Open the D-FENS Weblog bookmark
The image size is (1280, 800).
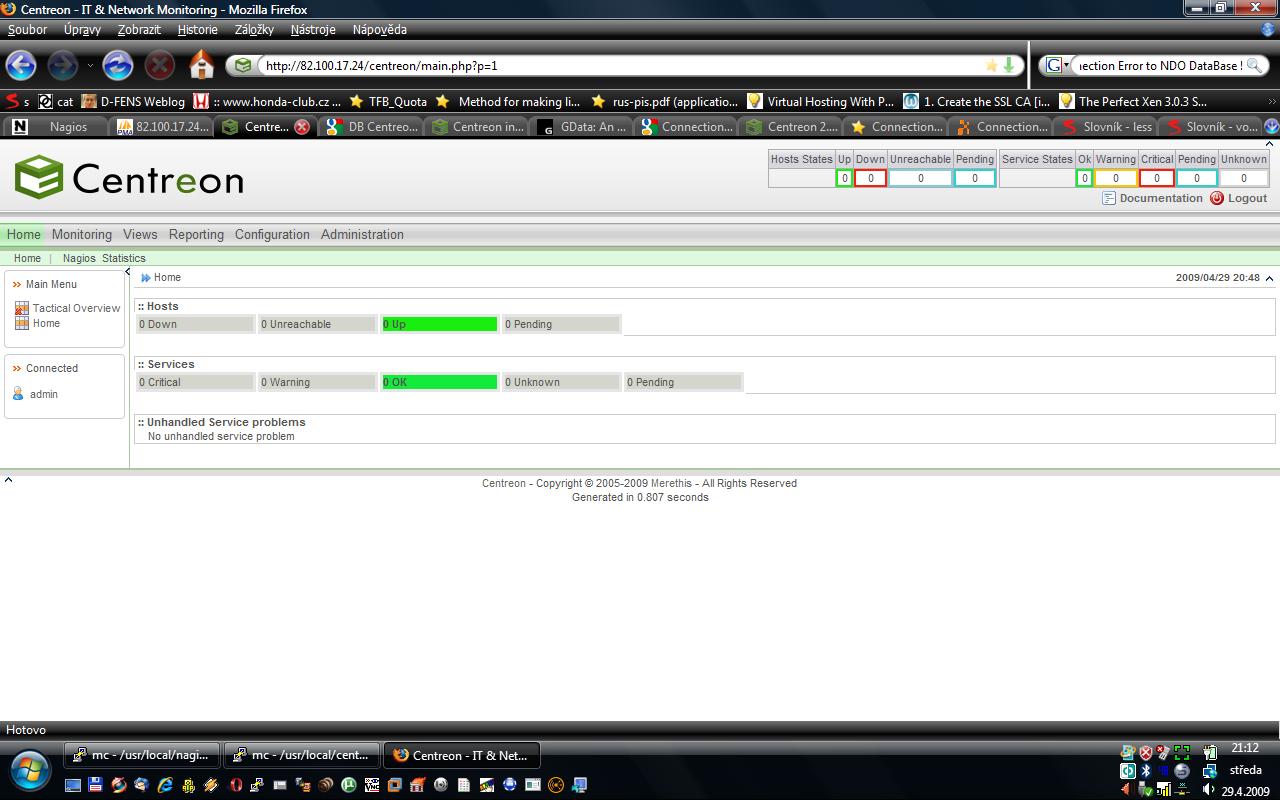click(x=133, y=101)
